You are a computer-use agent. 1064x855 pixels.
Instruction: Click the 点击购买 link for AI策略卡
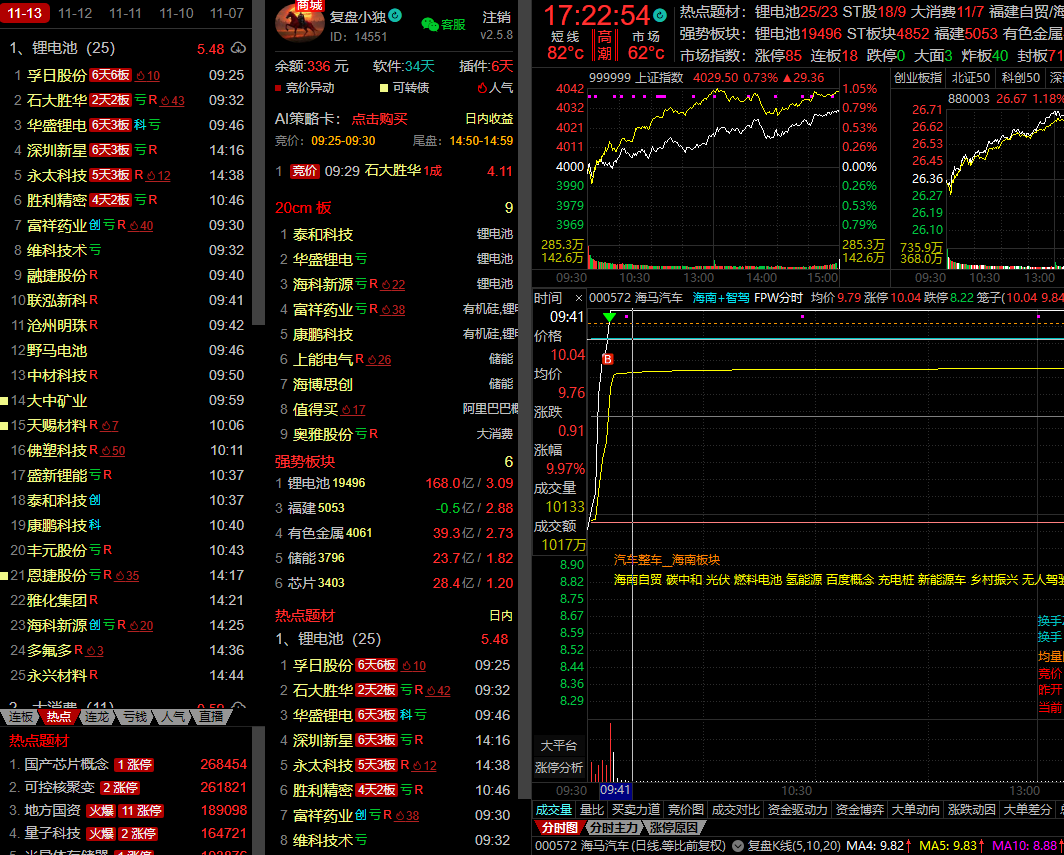click(379, 118)
